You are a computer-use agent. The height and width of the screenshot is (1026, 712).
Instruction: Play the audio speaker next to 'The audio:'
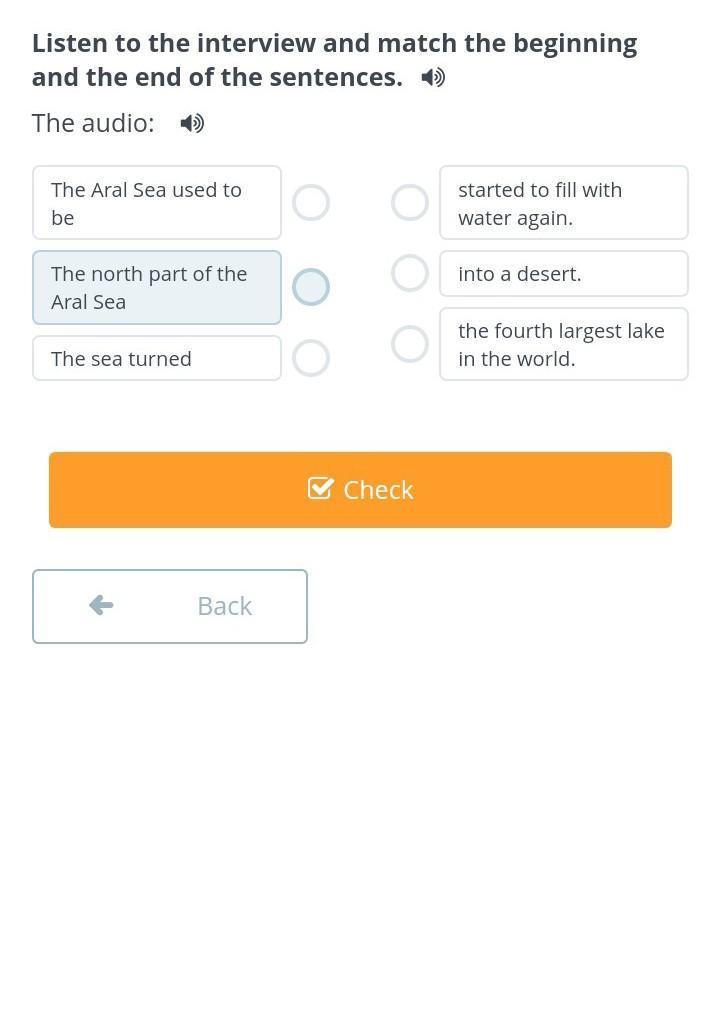pyautogui.click(x=192, y=123)
